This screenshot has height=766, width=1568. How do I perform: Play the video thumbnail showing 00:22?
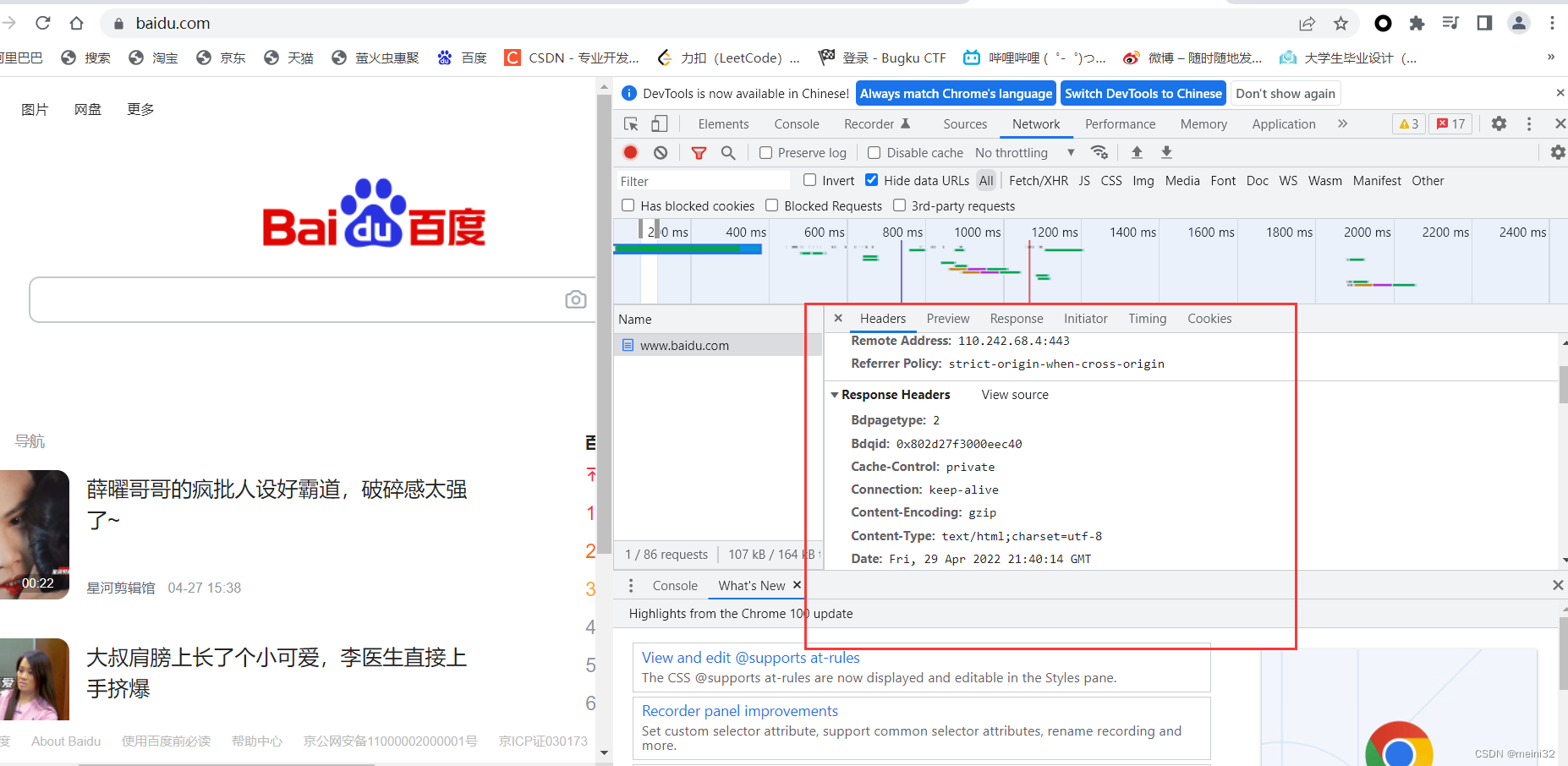tap(34, 534)
